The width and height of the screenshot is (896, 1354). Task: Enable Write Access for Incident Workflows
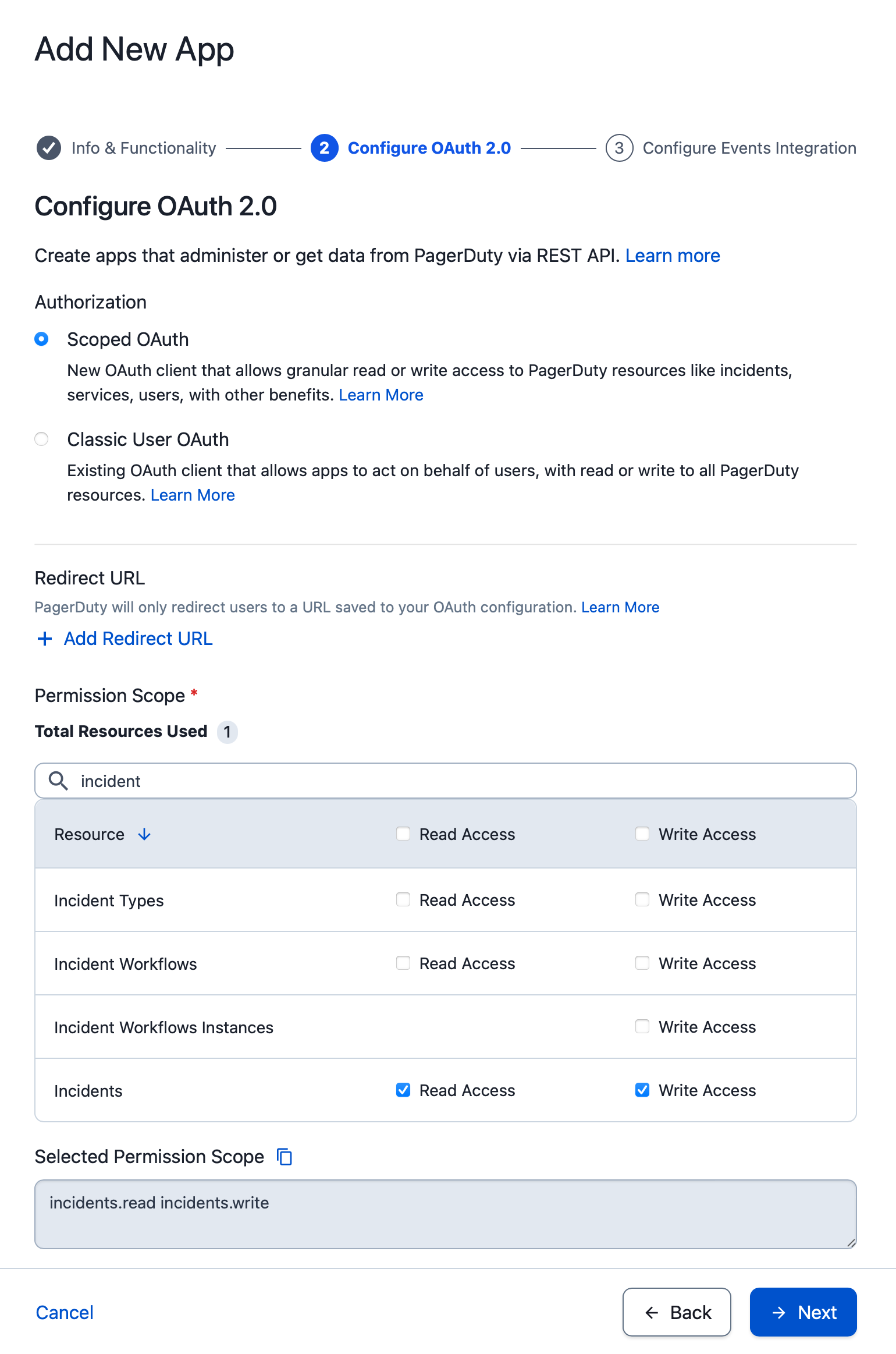point(642,963)
